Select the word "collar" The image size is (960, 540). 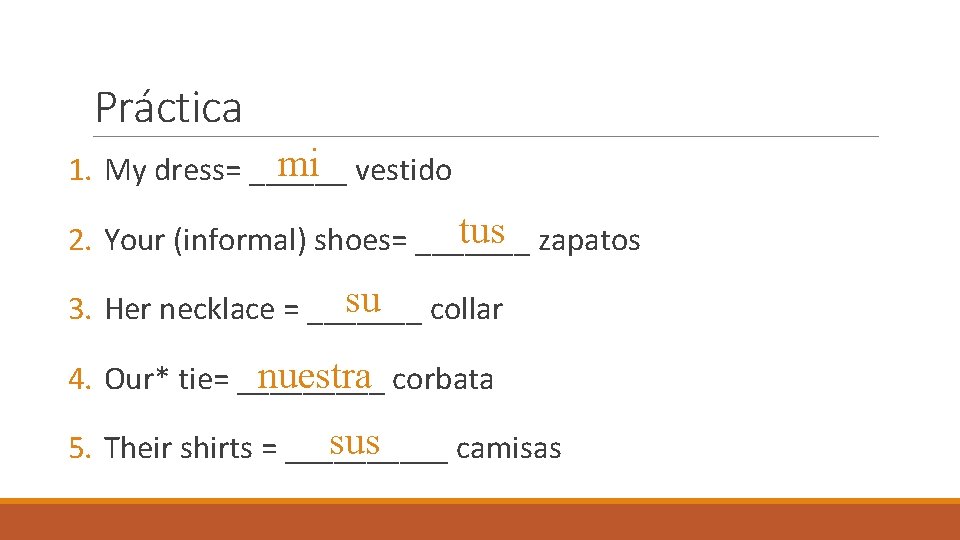tap(466, 310)
